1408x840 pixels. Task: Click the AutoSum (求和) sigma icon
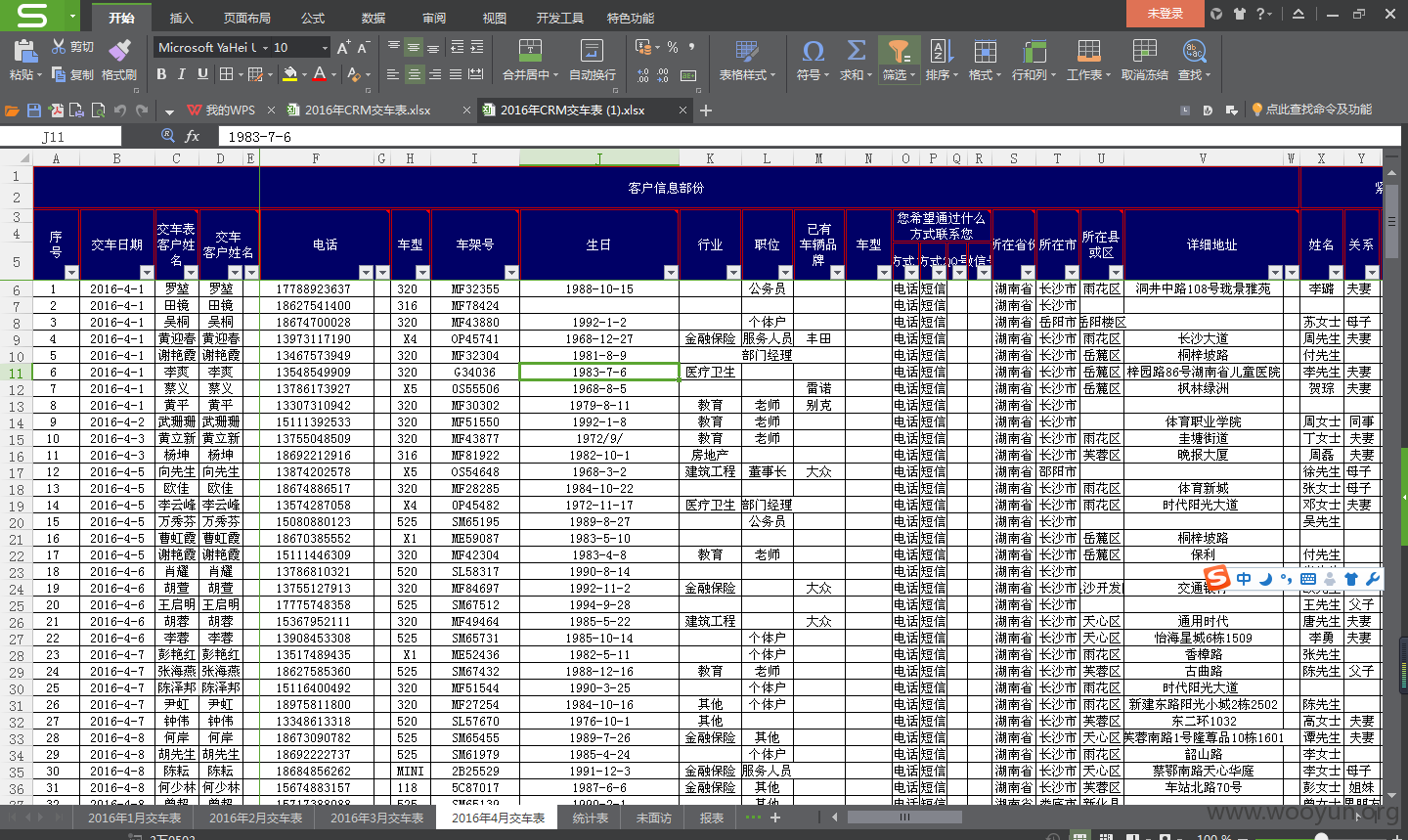[x=856, y=51]
